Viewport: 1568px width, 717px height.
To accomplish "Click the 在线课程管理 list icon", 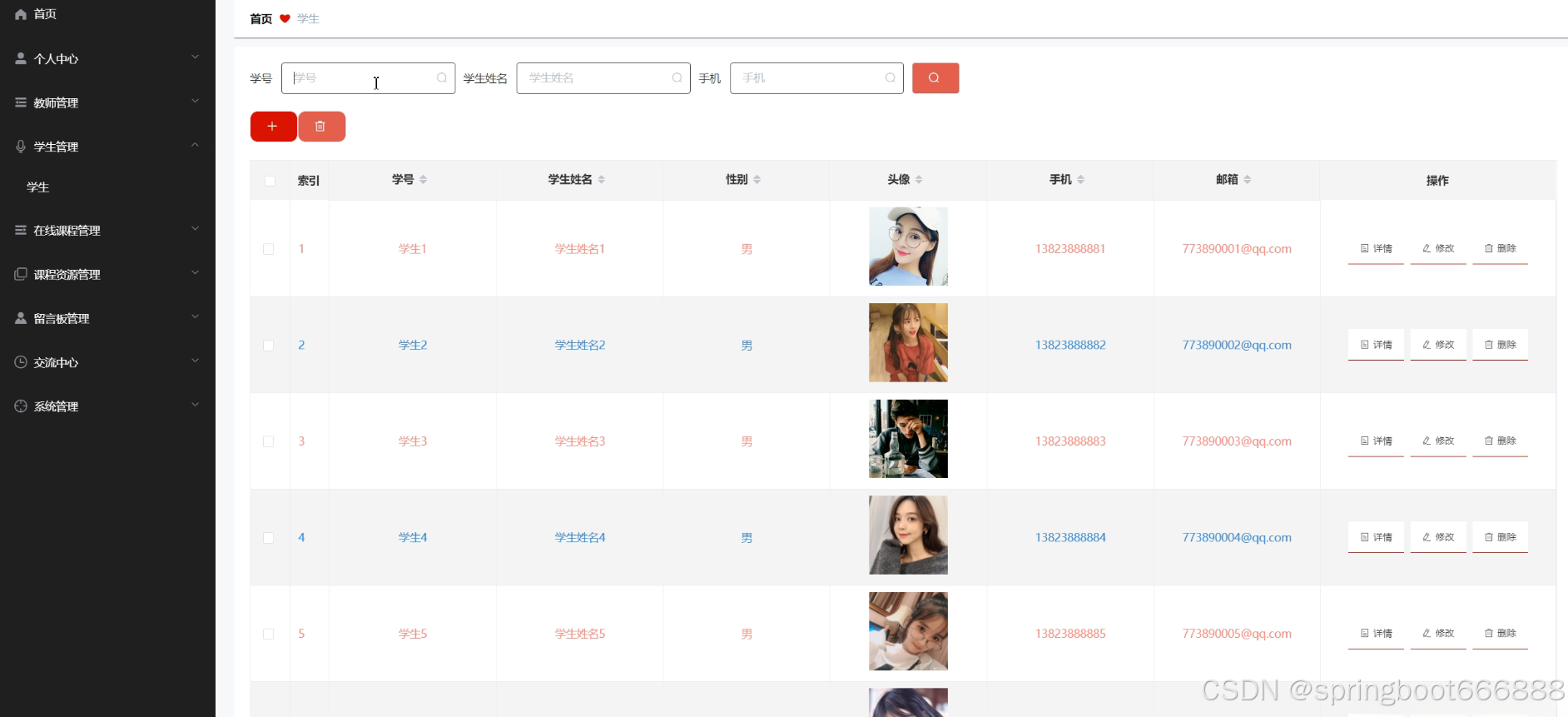I will pos(21,230).
